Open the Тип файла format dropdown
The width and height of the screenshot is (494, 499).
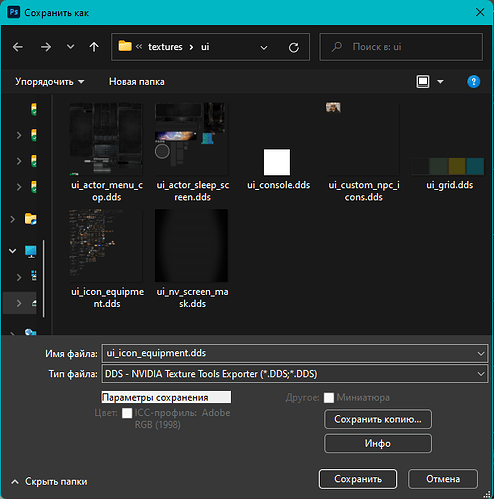point(295,374)
